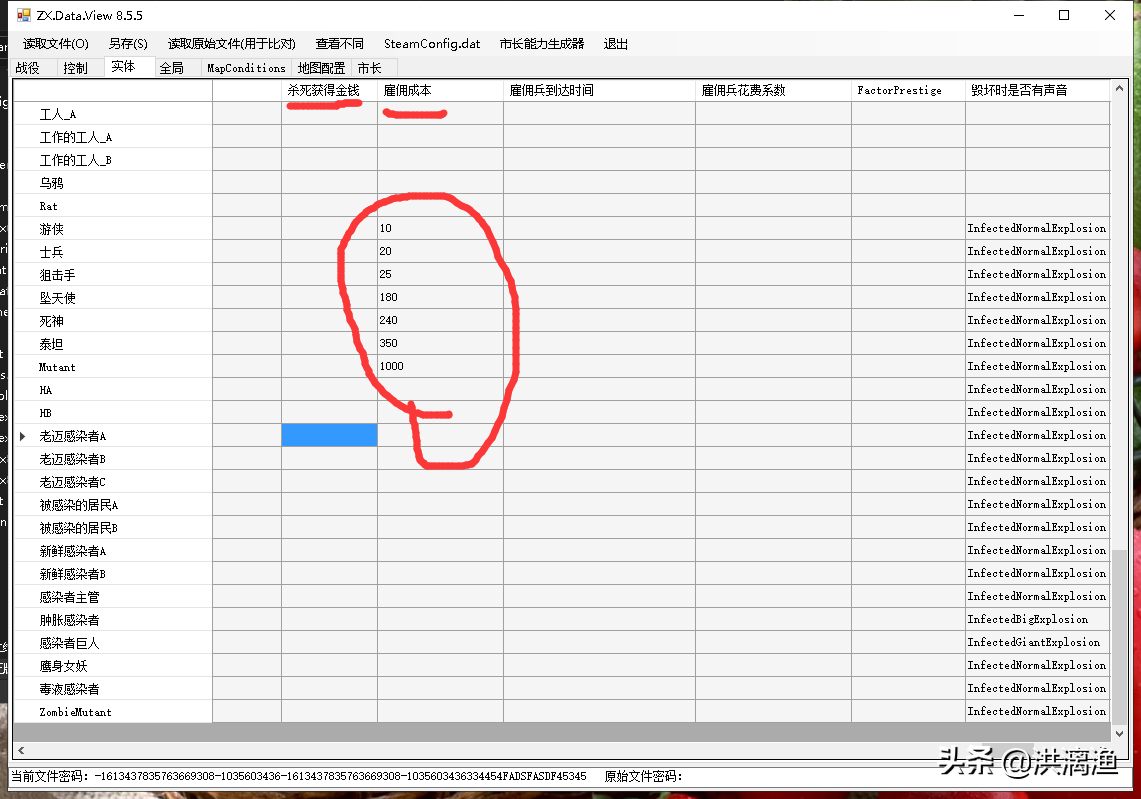Click the 退出 menu item

616,44
